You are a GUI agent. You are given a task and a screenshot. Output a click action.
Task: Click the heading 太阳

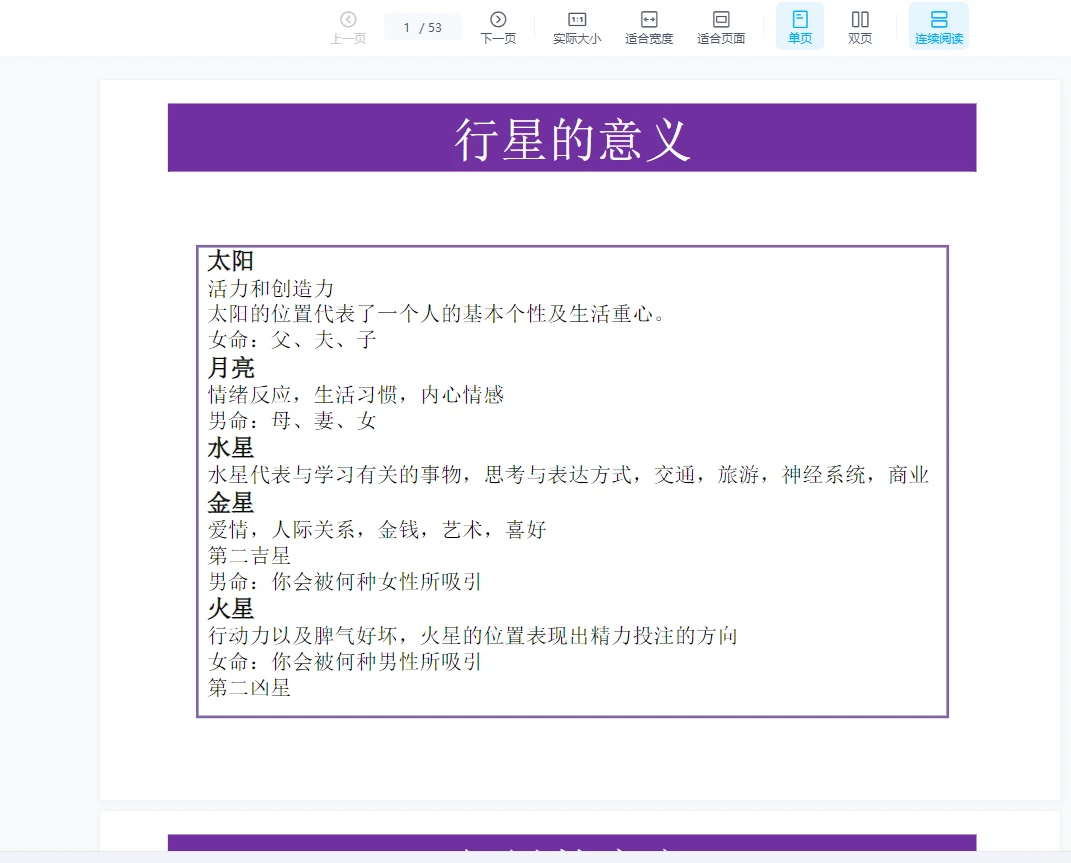click(231, 260)
